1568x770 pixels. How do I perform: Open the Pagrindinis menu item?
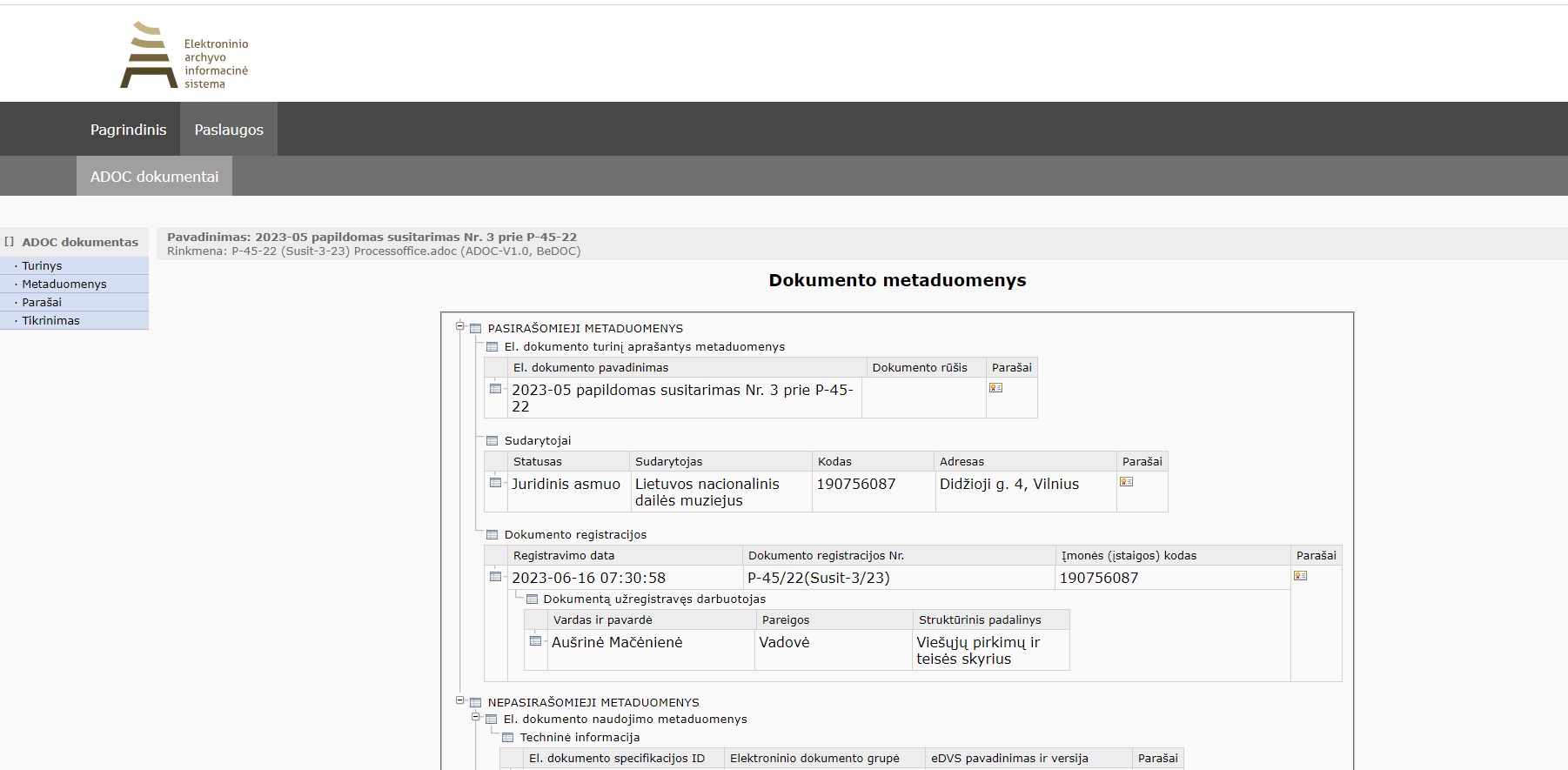[128, 130]
